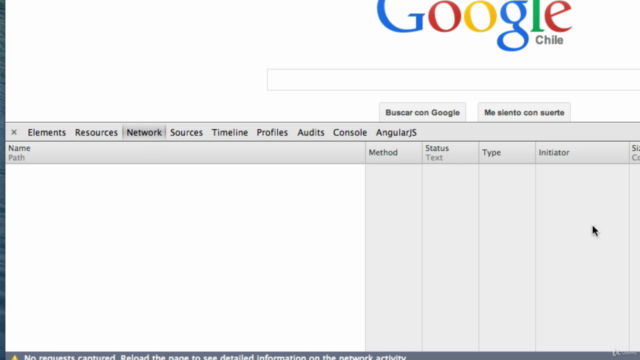
Task: Click the Me siento con suerte button
Action: tap(524, 112)
